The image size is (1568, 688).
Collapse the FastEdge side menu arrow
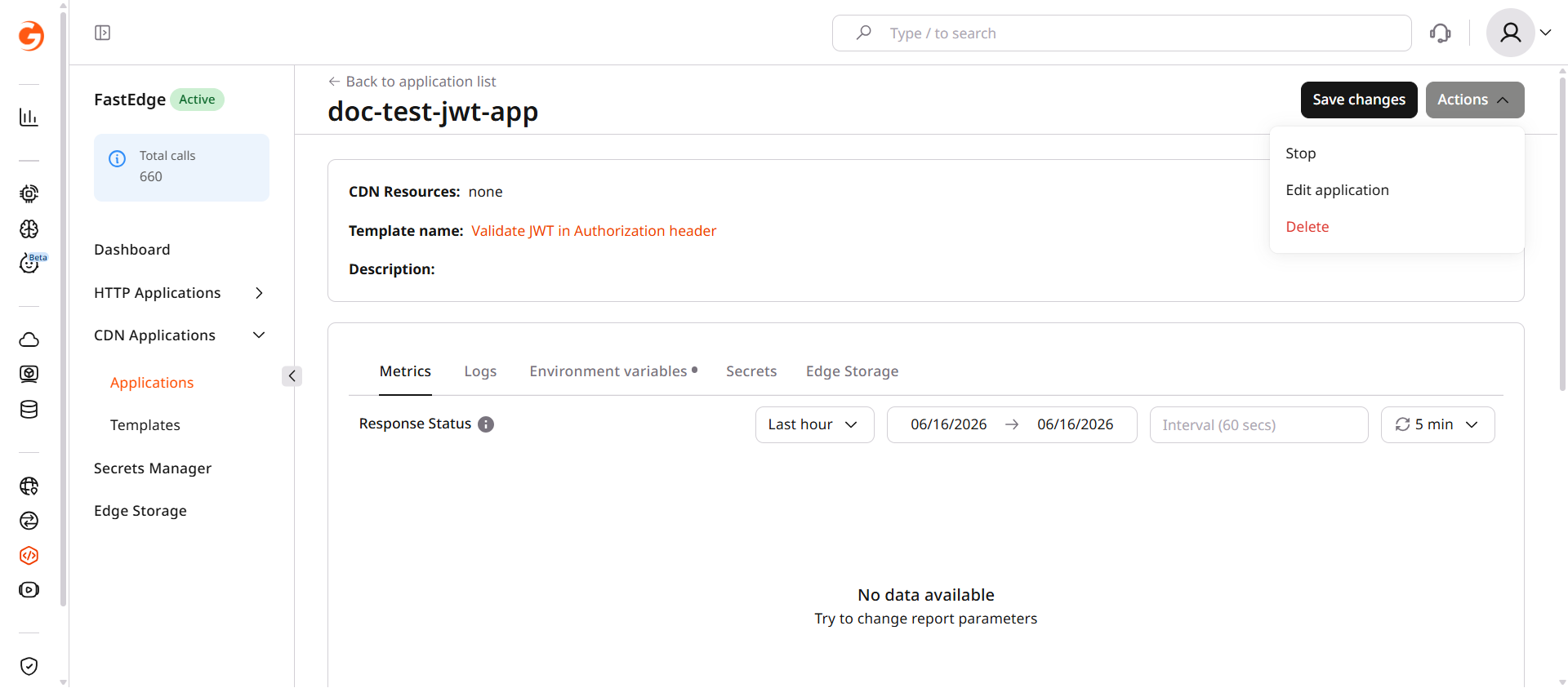pos(292,375)
